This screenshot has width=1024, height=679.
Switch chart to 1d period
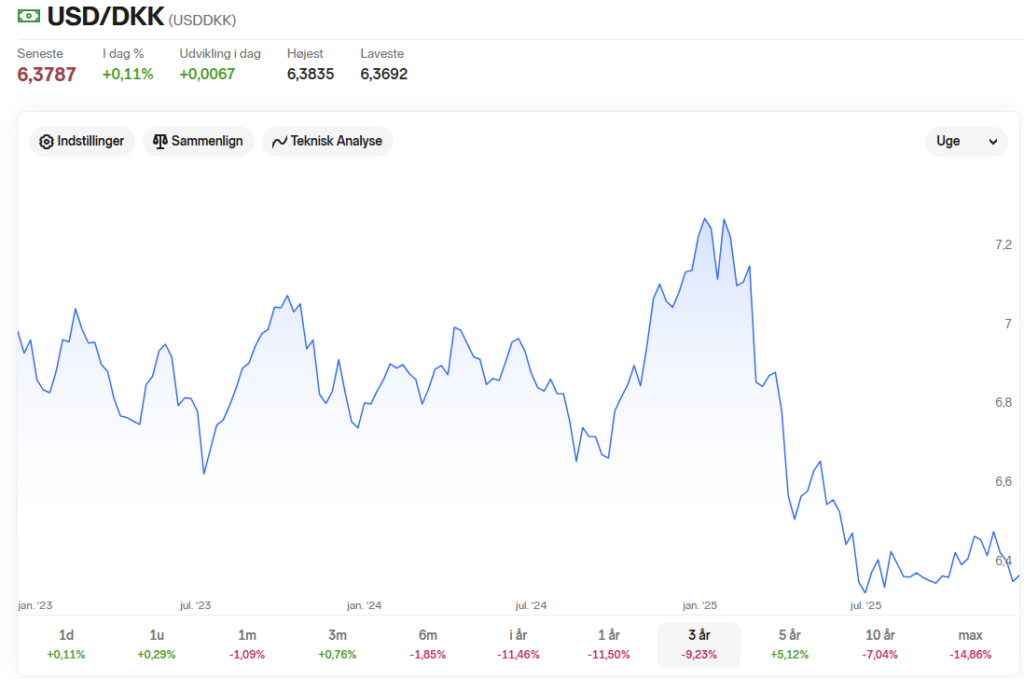click(66, 644)
